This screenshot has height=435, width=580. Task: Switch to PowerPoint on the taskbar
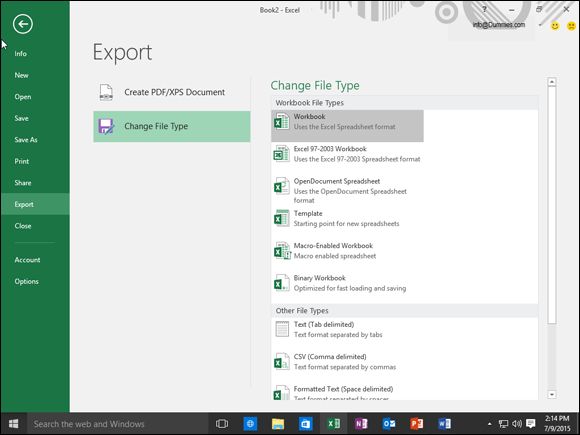coord(417,424)
